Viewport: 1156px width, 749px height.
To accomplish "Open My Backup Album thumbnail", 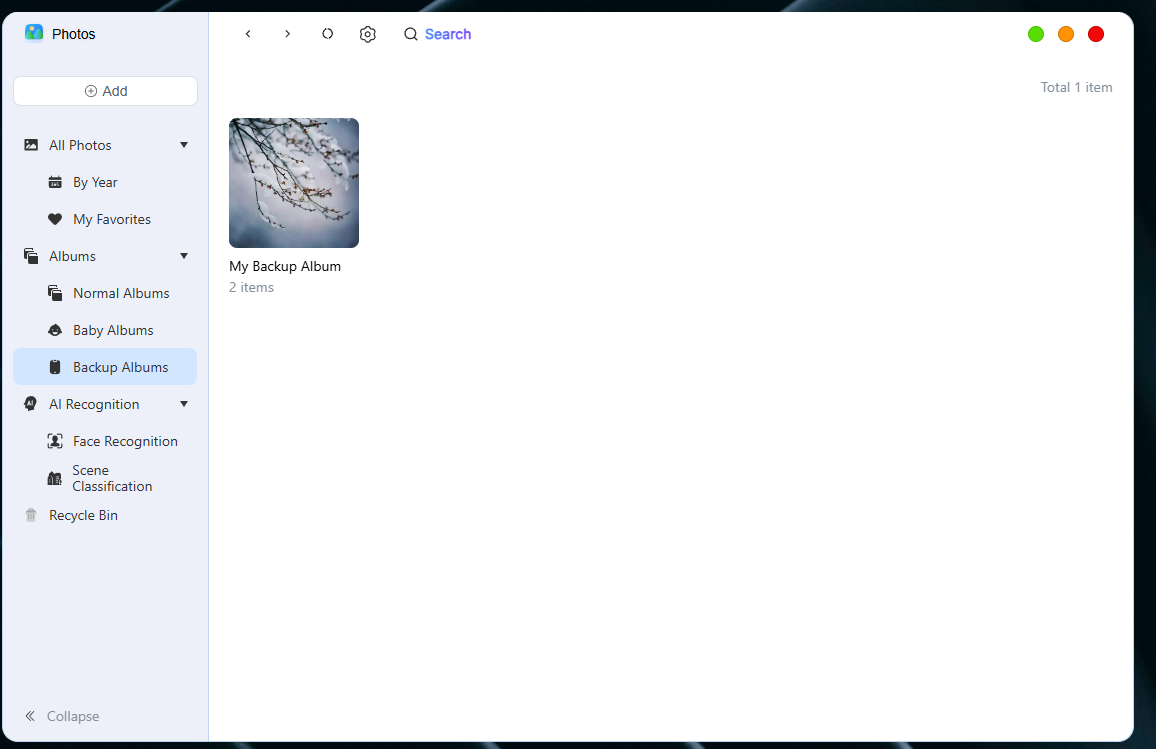I will coord(294,183).
